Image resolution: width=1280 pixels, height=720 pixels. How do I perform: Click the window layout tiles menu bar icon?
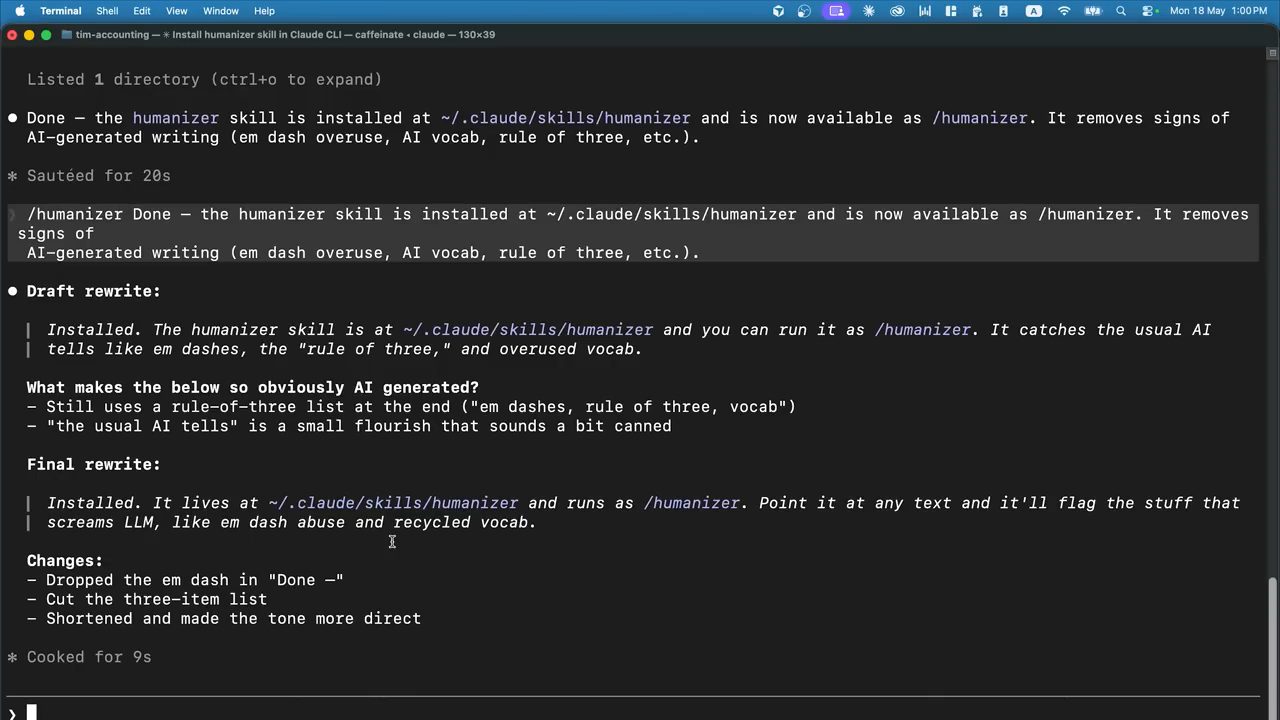(951, 11)
